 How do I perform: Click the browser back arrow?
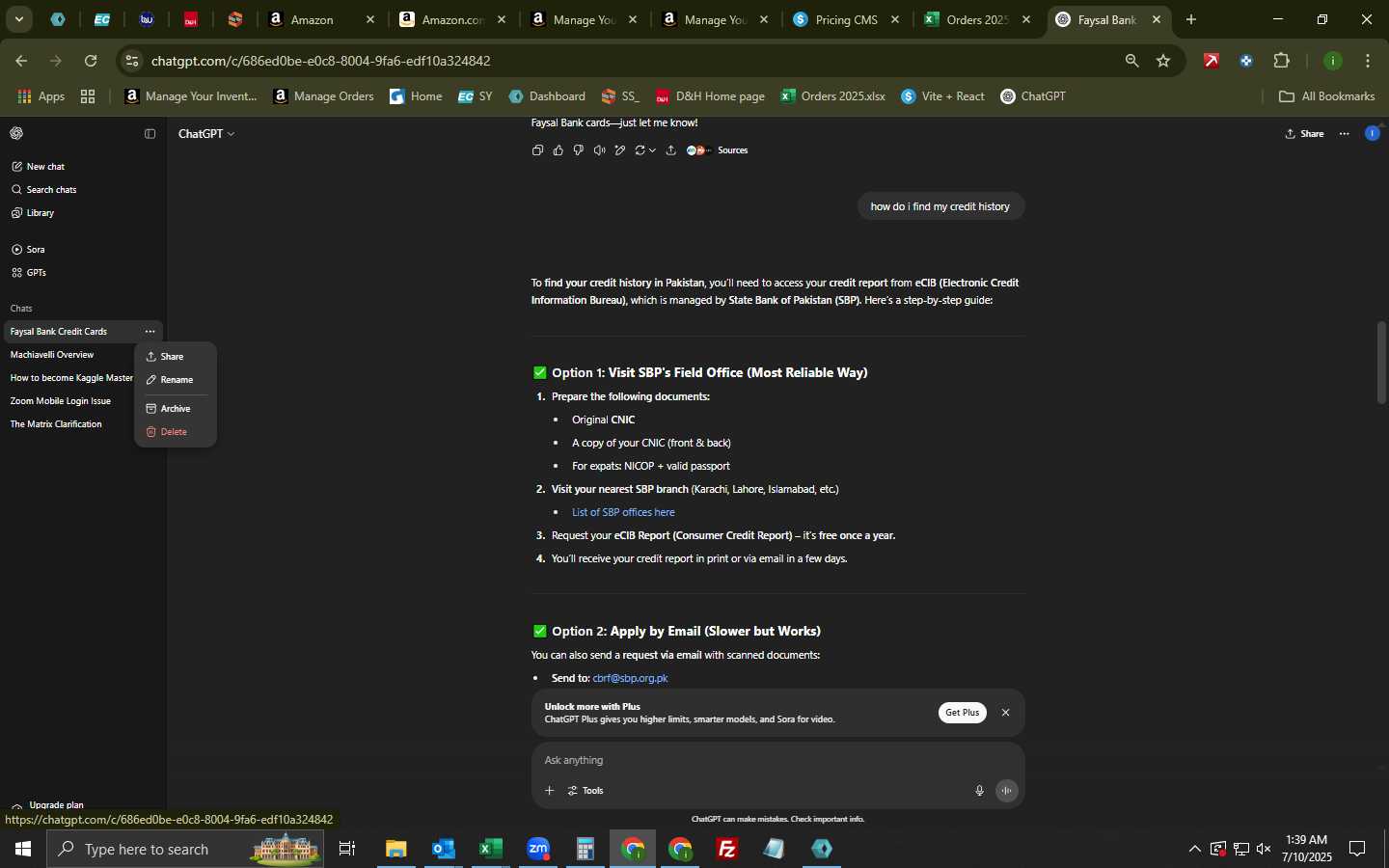(x=21, y=61)
